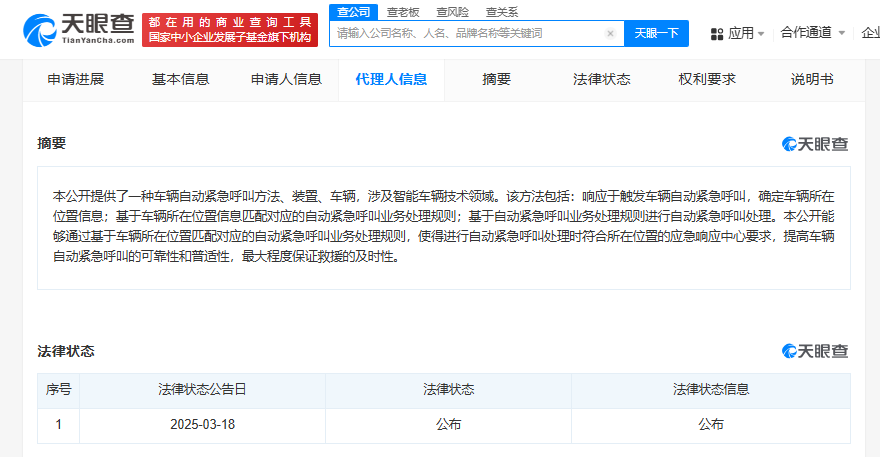Switch to the 查关系 search tab

pyautogui.click(x=501, y=12)
